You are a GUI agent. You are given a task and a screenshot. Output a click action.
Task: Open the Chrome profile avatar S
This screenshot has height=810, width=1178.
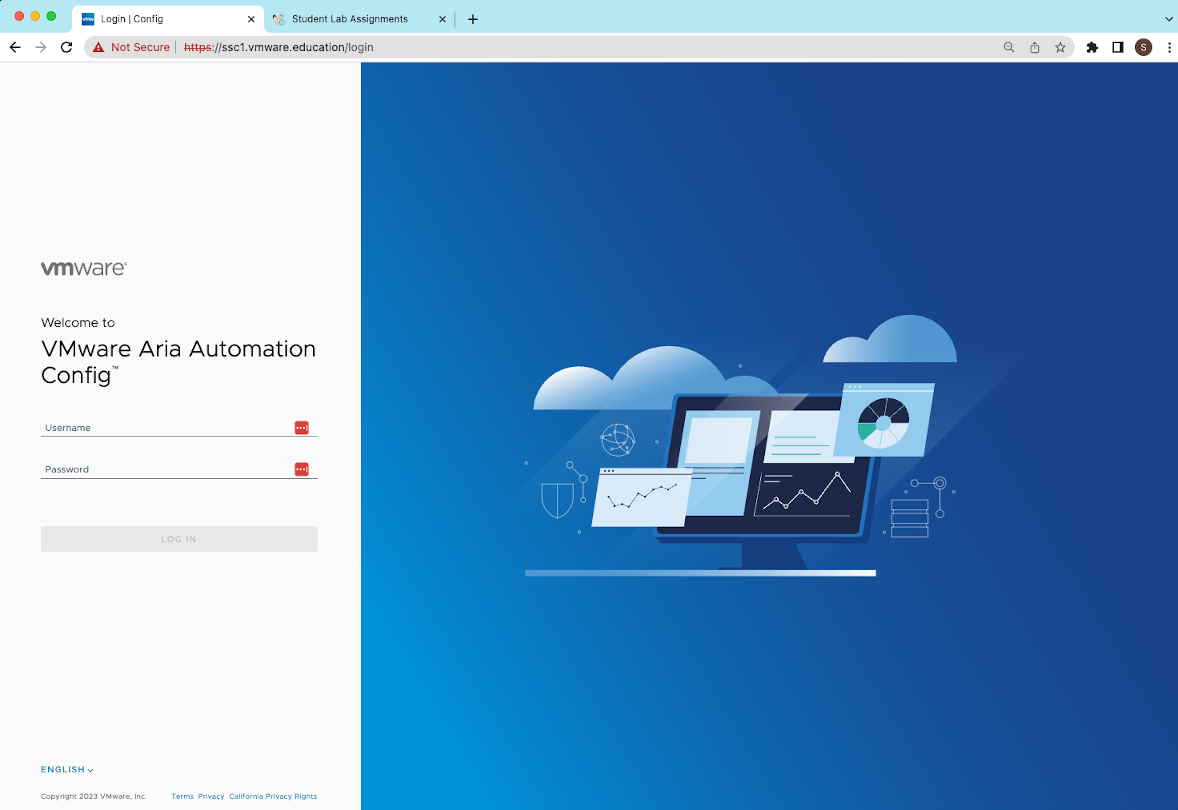(1143, 47)
